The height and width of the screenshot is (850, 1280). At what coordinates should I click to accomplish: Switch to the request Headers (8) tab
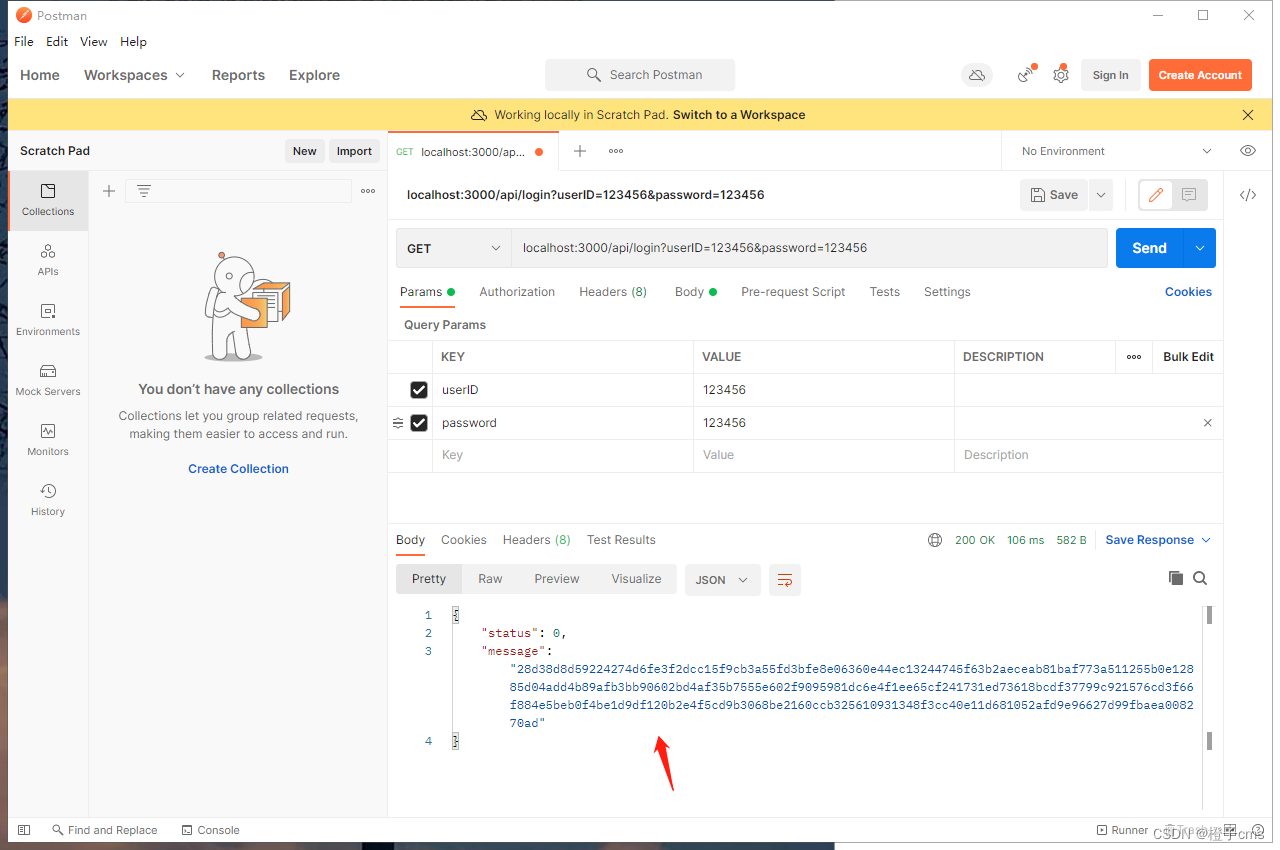(613, 292)
